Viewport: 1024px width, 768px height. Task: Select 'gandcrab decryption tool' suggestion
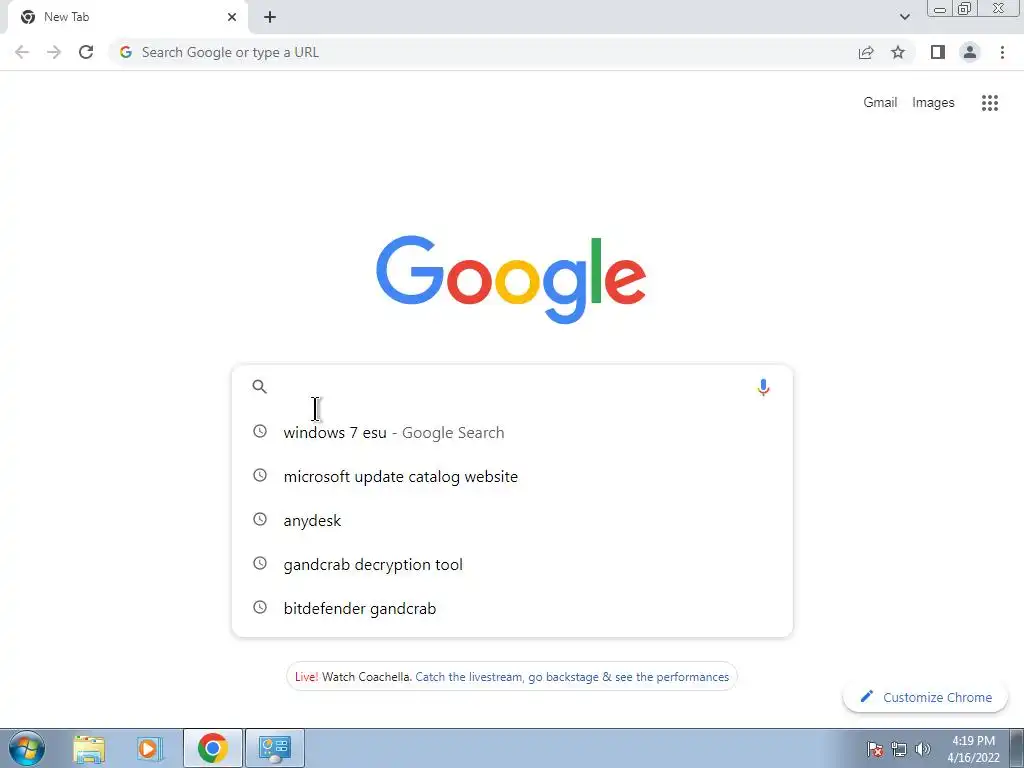tap(512, 564)
